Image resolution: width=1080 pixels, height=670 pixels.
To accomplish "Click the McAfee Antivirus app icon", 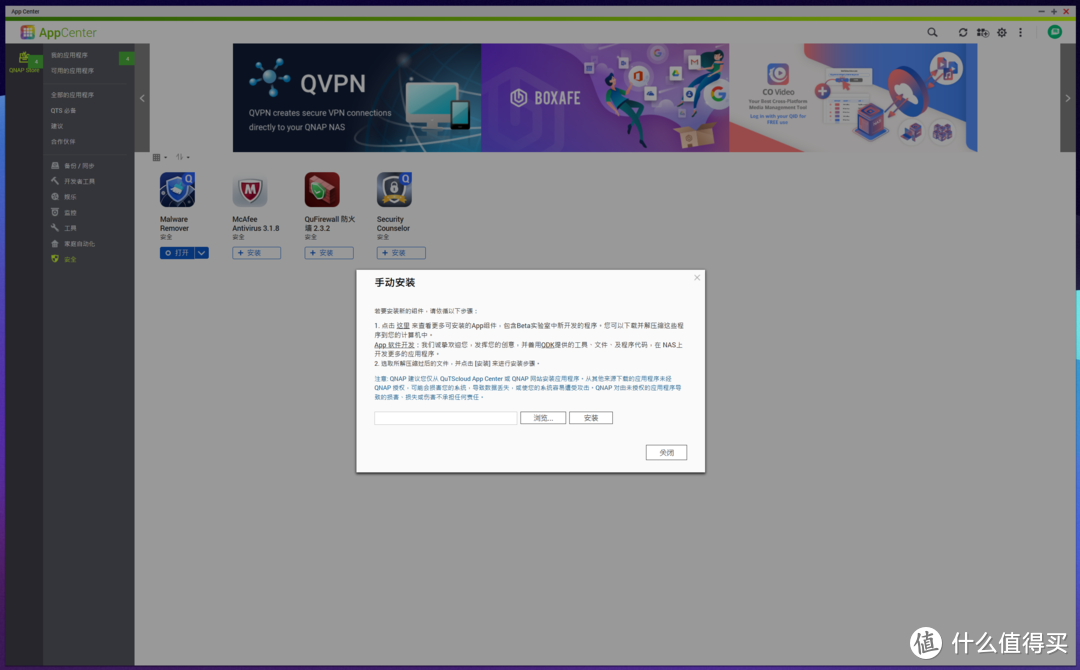I will (x=249, y=190).
